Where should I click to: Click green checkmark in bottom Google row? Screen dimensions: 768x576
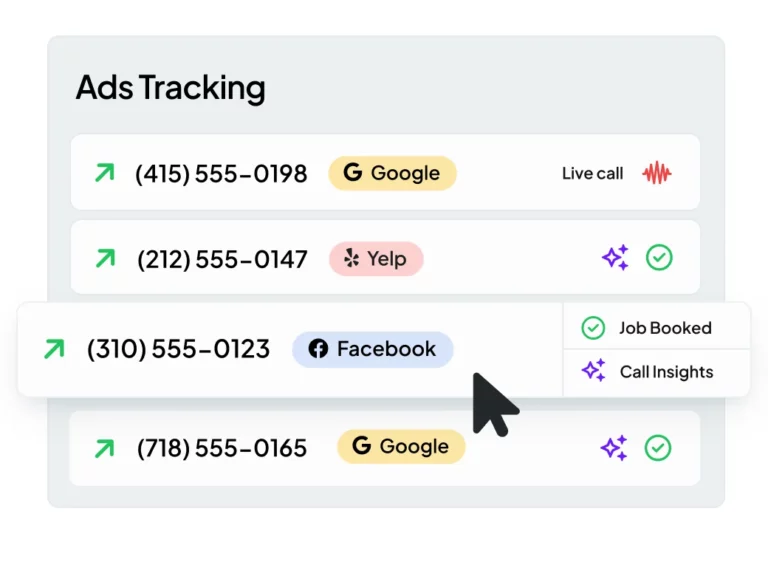point(658,447)
